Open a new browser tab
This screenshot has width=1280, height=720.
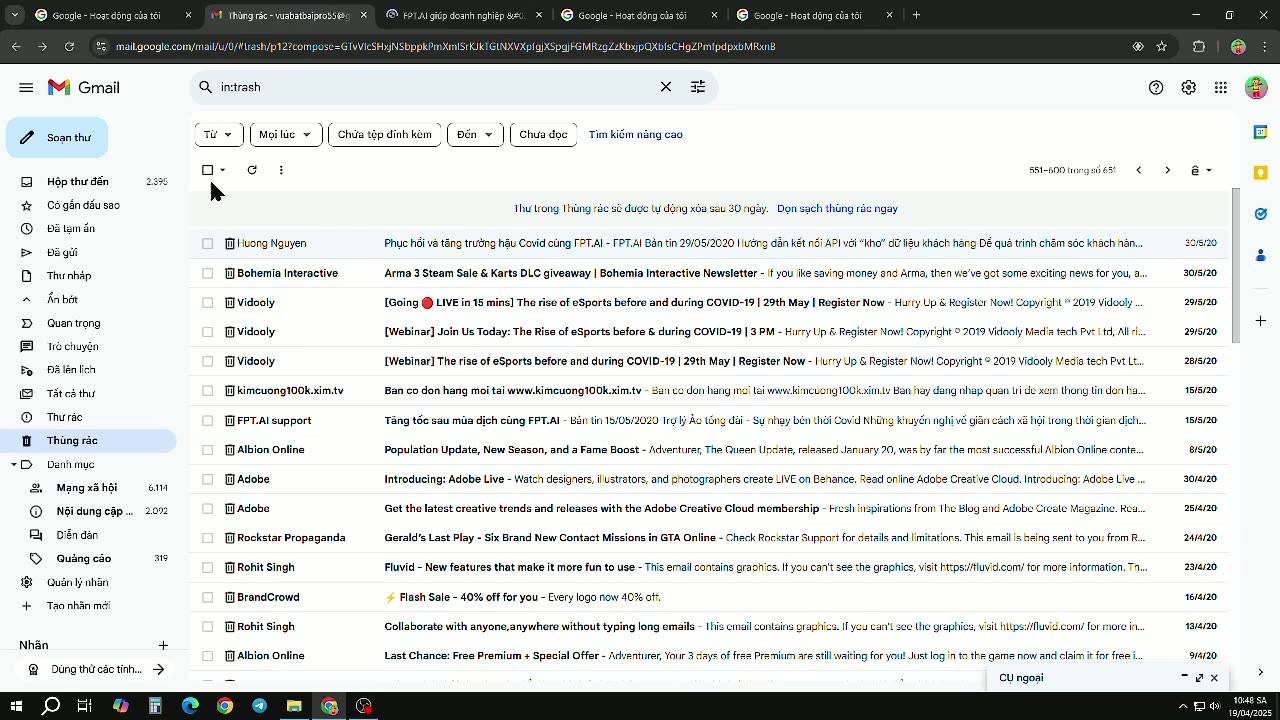pos(916,15)
